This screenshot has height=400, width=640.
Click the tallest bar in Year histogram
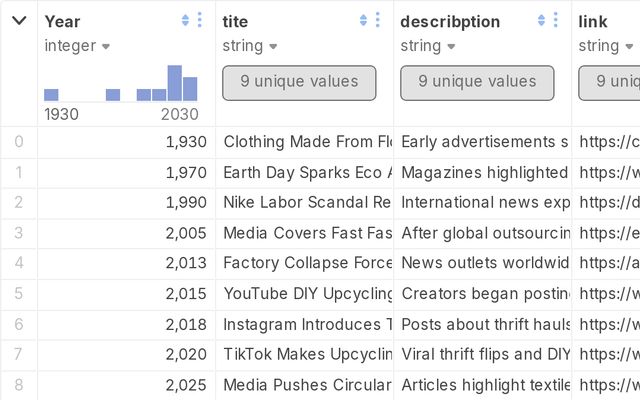174,84
